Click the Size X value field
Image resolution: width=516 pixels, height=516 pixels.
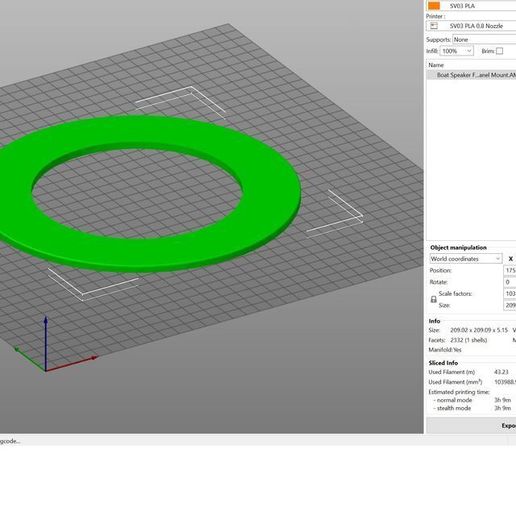point(510,305)
